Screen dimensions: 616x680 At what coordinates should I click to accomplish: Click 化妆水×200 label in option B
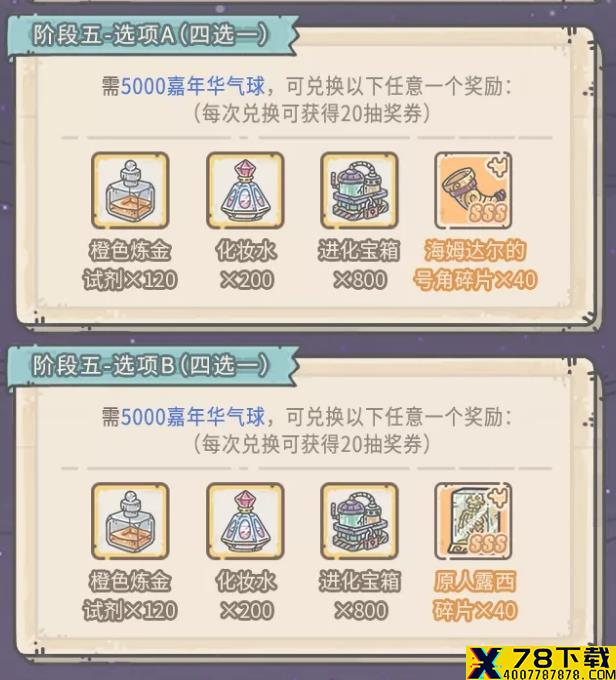[246, 595]
